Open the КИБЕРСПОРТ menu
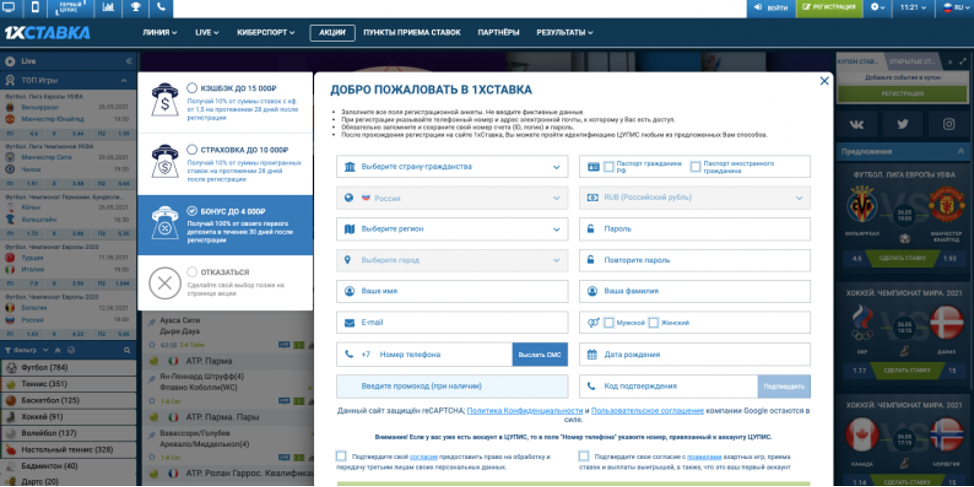The height and width of the screenshot is (487, 974). (266, 33)
